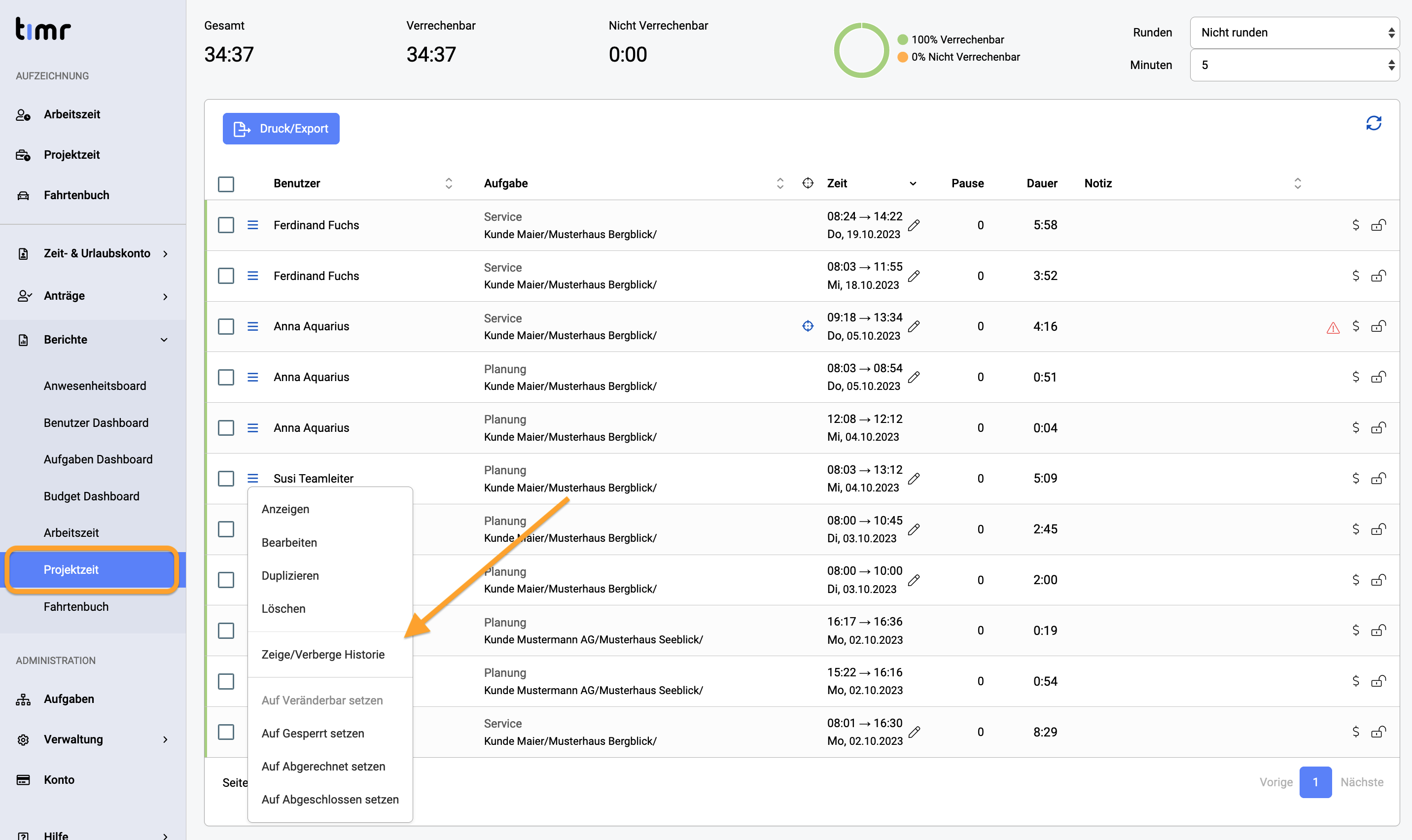The height and width of the screenshot is (840, 1412).
Task: Edit time pencil for 08:03 → 08:54 entry
Action: 914,377
